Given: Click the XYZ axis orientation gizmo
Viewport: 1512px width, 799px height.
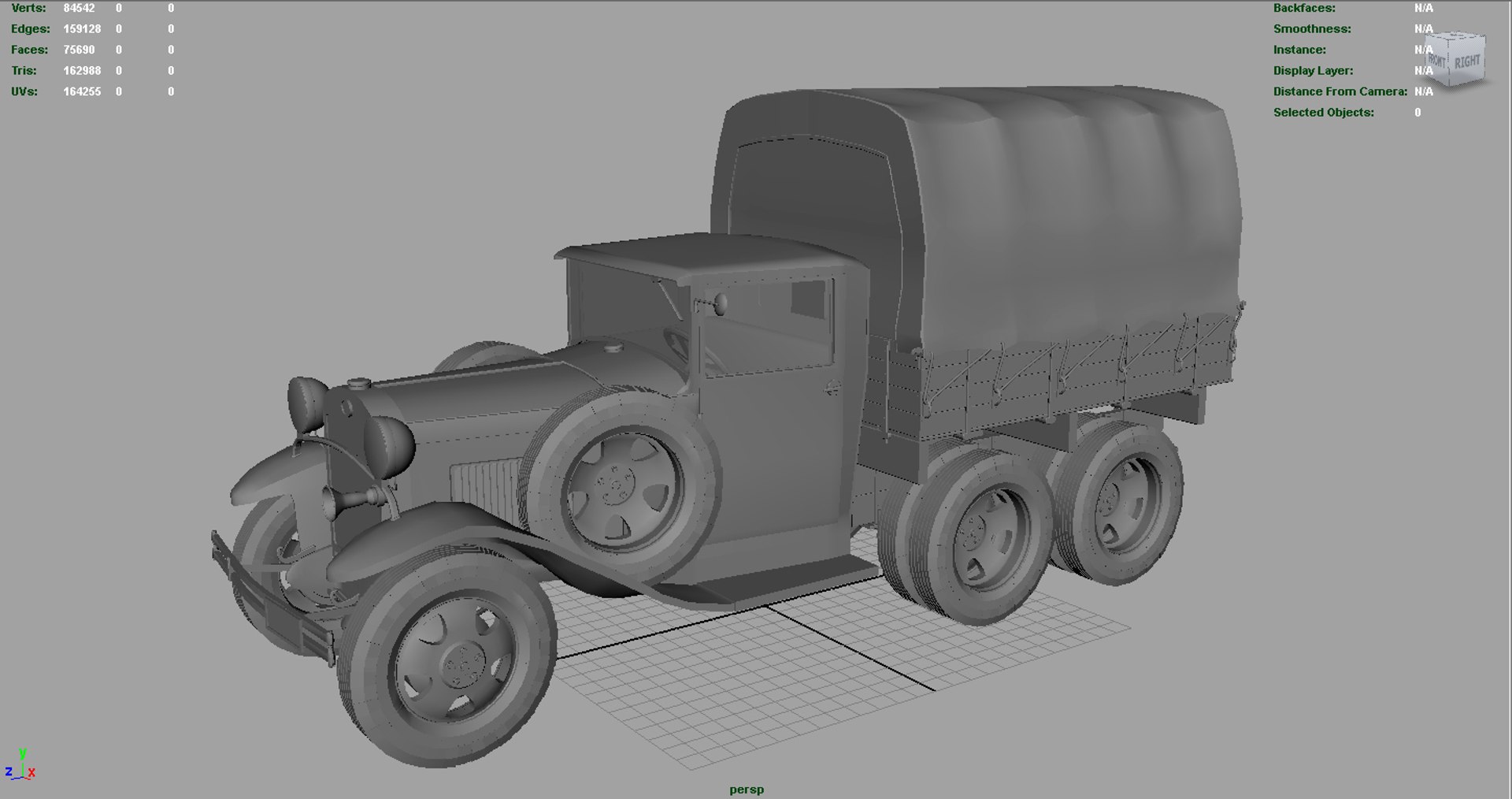Looking at the screenshot, I should point(20,764).
